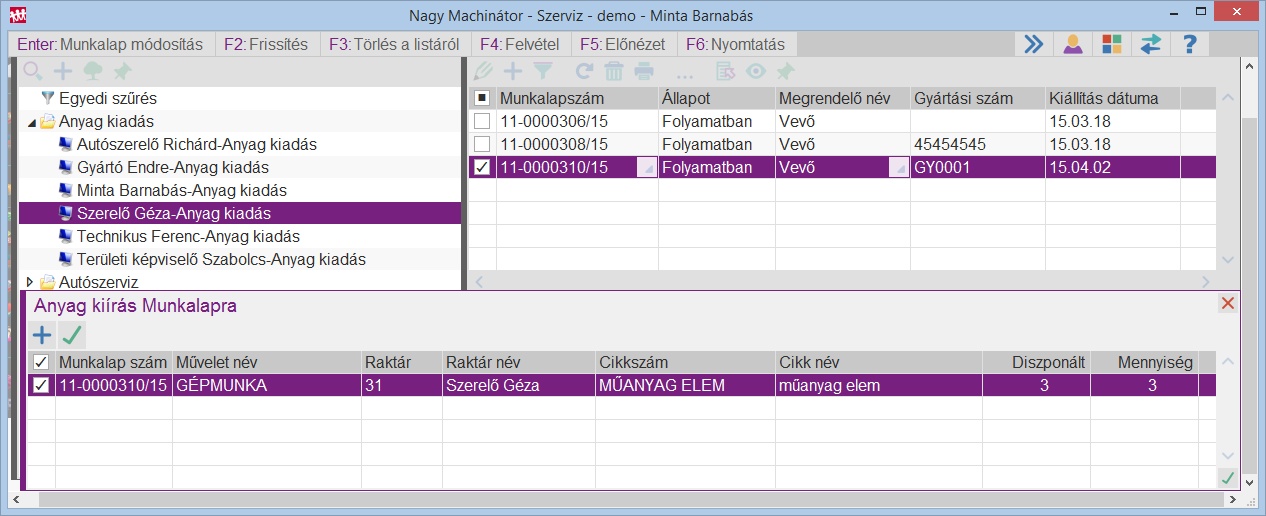The height and width of the screenshot is (516, 1266).
Task: Open the user profile icon in top toolbar
Action: [x=1072, y=44]
